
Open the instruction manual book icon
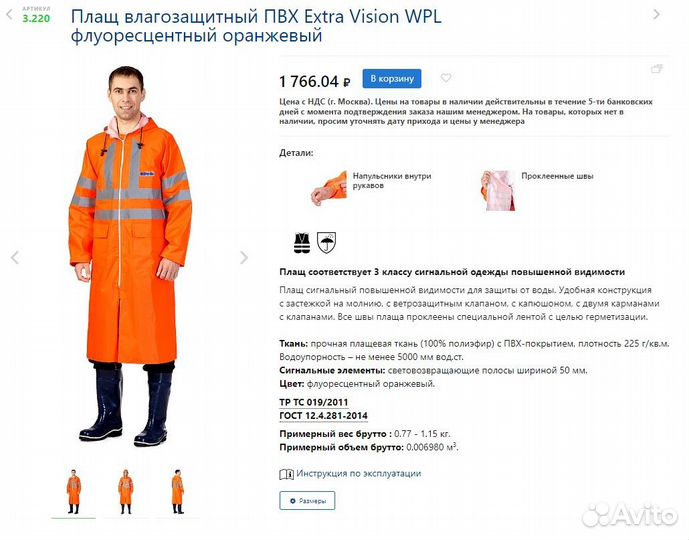pyautogui.click(x=286, y=474)
